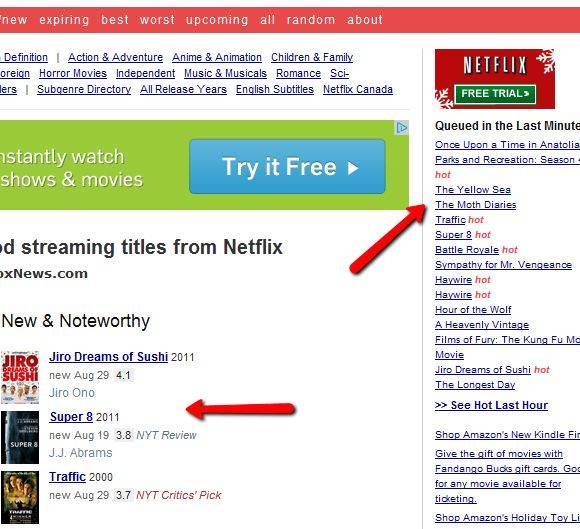The height and width of the screenshot is (529, 580).
Task: Open Super 8 in the queued list
Action: point(453,235)
